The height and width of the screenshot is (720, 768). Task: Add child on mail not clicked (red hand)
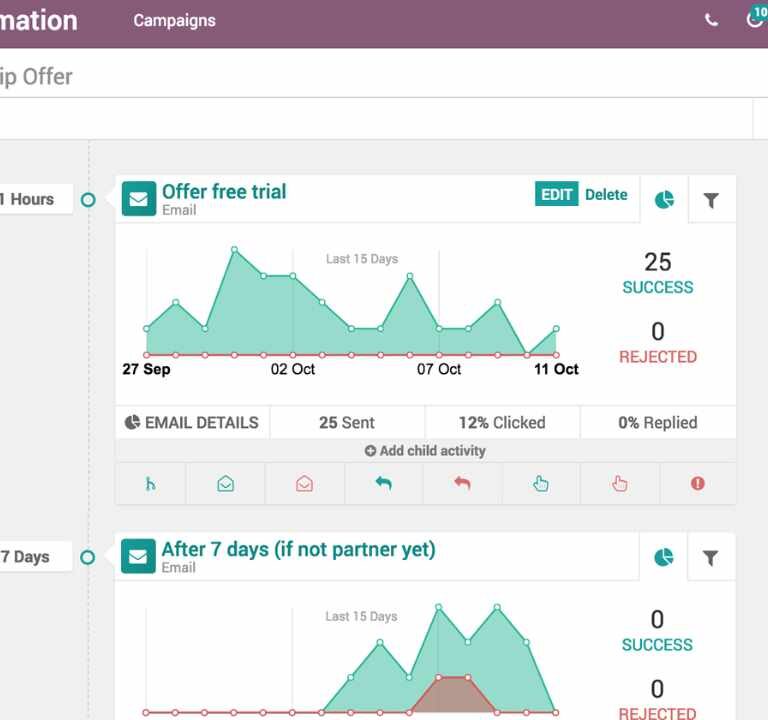(620, 484)
